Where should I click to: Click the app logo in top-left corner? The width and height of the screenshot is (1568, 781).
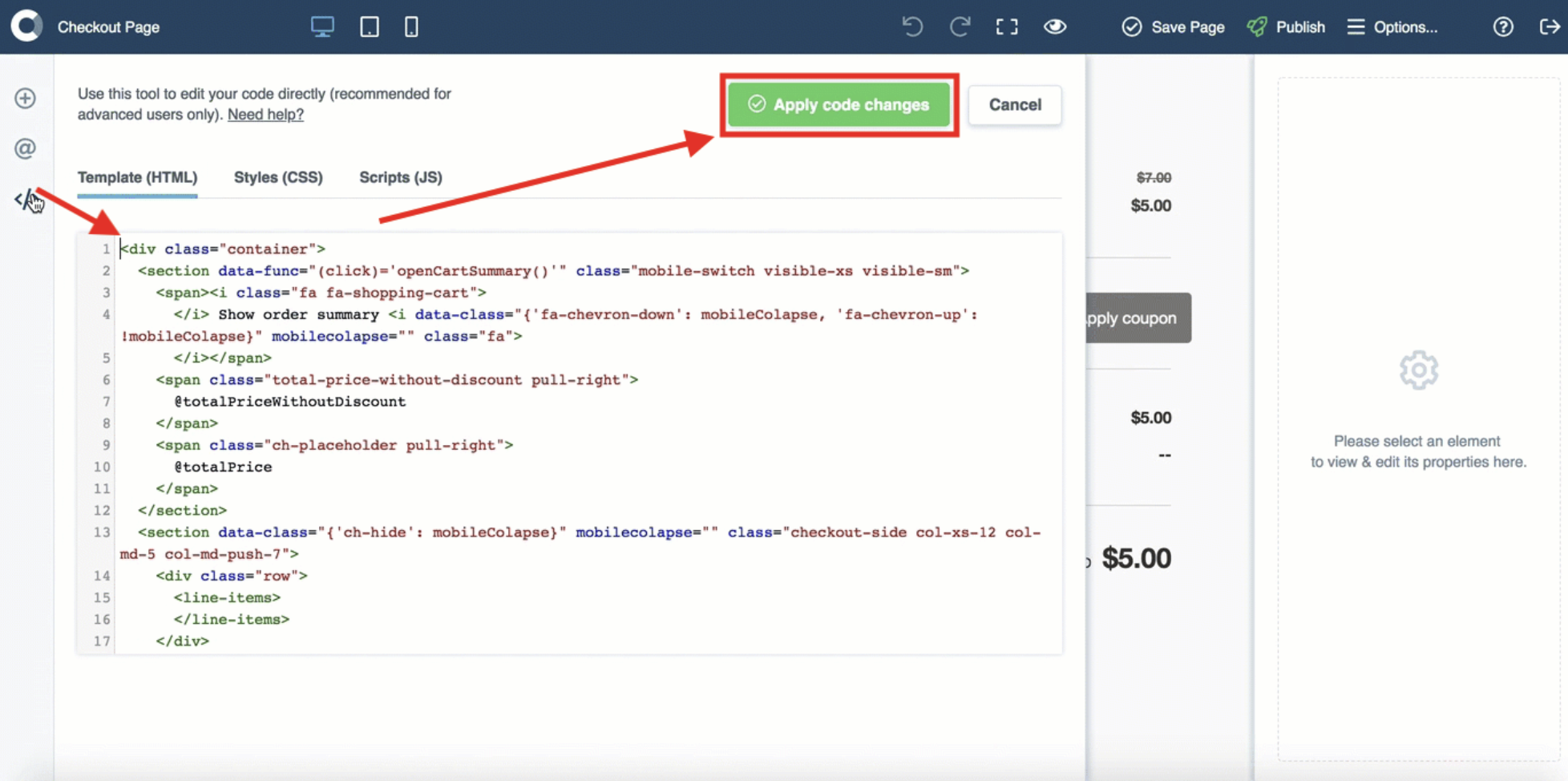point(26,26)
